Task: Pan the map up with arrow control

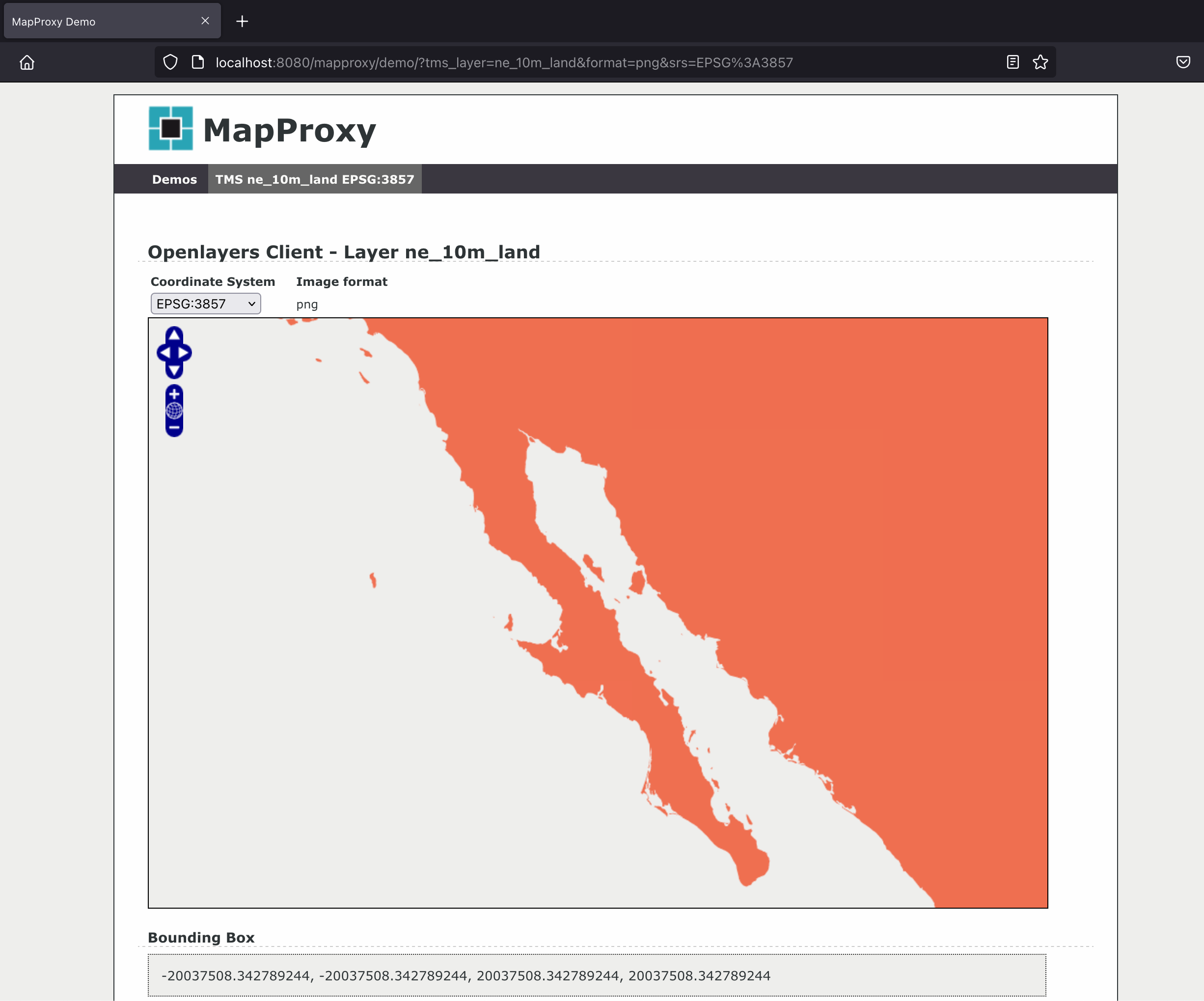Action: point(174,335)
